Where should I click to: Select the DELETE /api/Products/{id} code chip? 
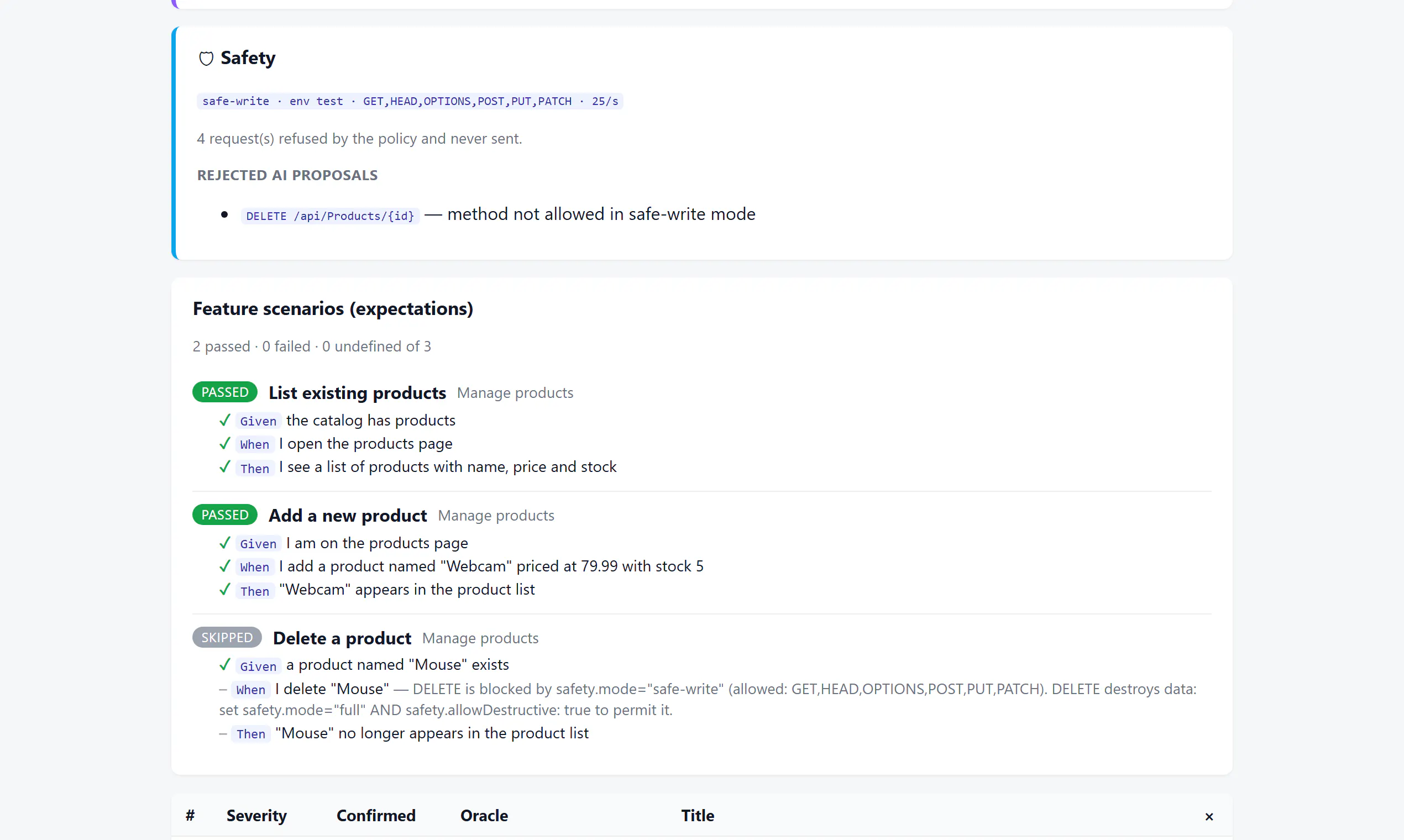[x=330, y=216]
